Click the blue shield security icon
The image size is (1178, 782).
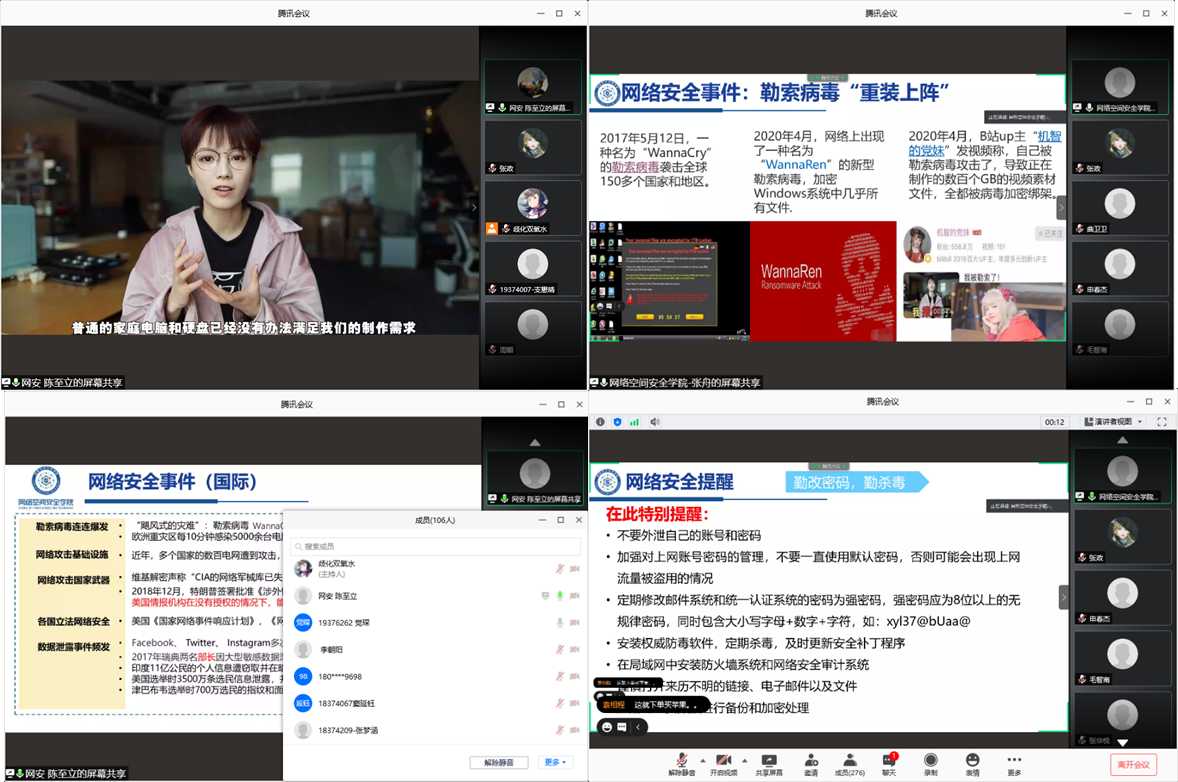(x=618, y=422)
